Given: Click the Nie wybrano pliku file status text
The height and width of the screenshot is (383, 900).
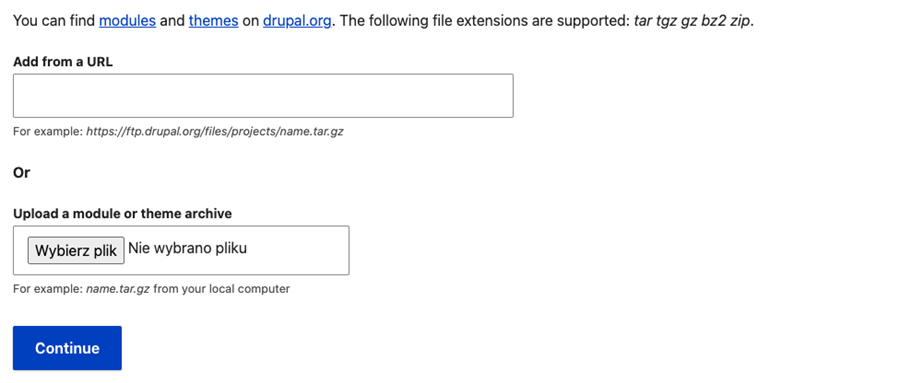Looking at the screenshot, I should coord(188,248).
